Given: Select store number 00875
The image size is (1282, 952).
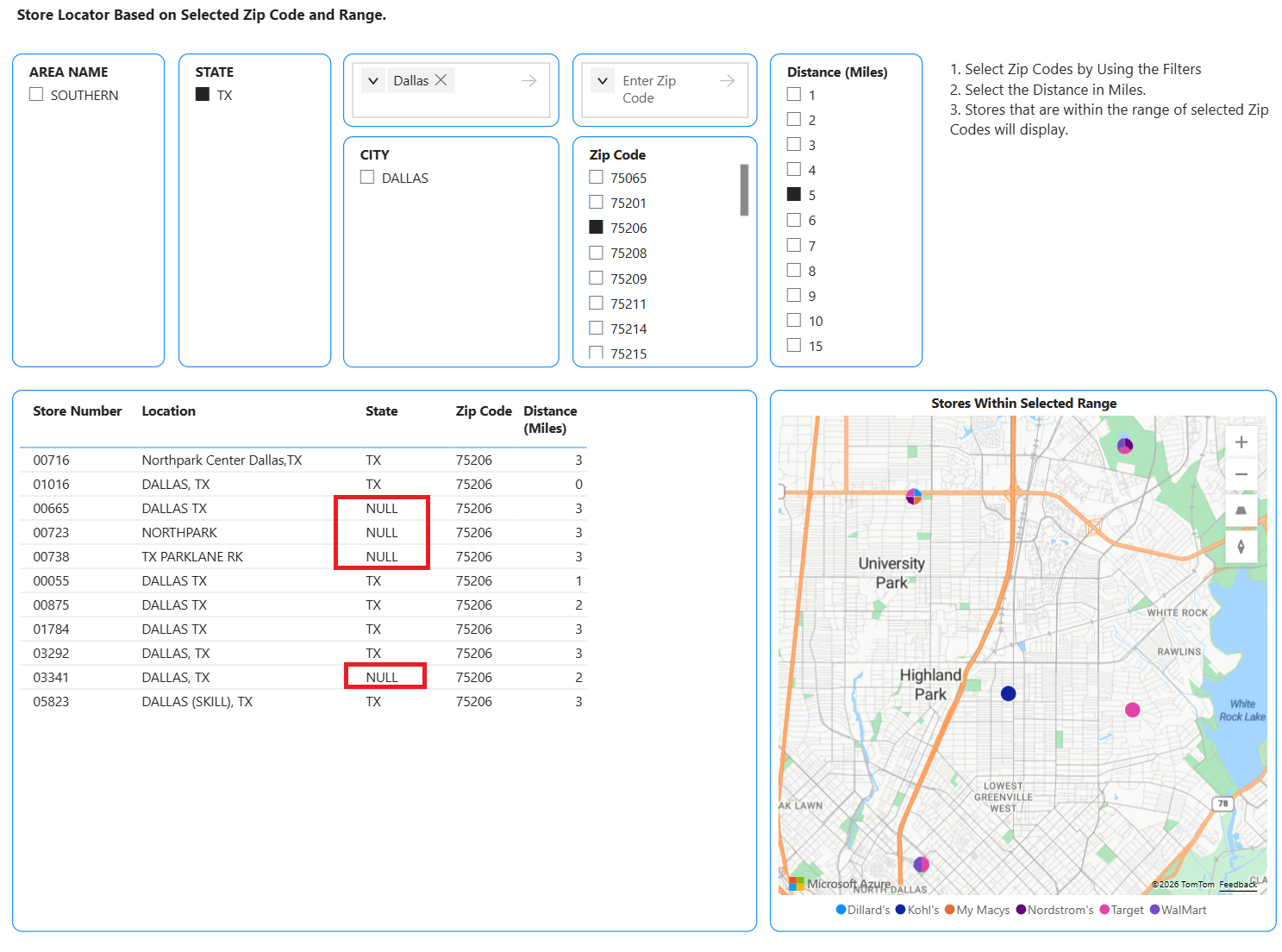Looking at the screenshot, I should tap(51, 605).
